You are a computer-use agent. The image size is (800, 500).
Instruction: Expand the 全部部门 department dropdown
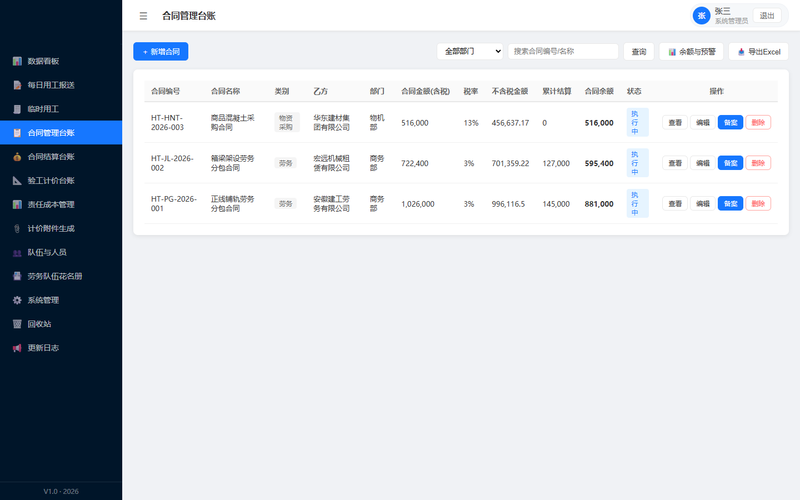470,52
